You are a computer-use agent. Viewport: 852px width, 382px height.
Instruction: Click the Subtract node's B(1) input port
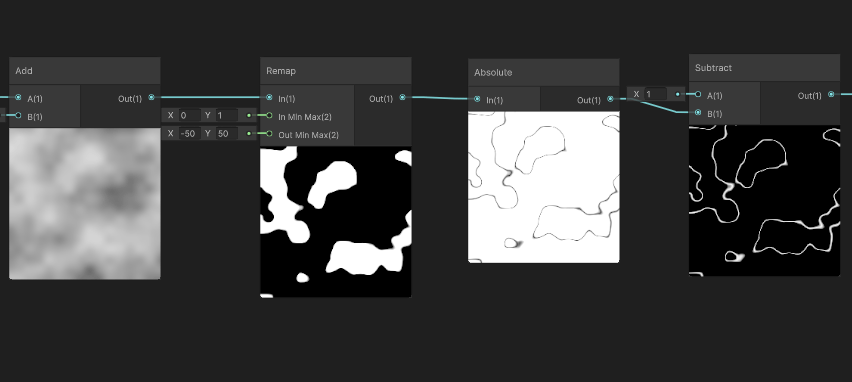coord(698,112)
